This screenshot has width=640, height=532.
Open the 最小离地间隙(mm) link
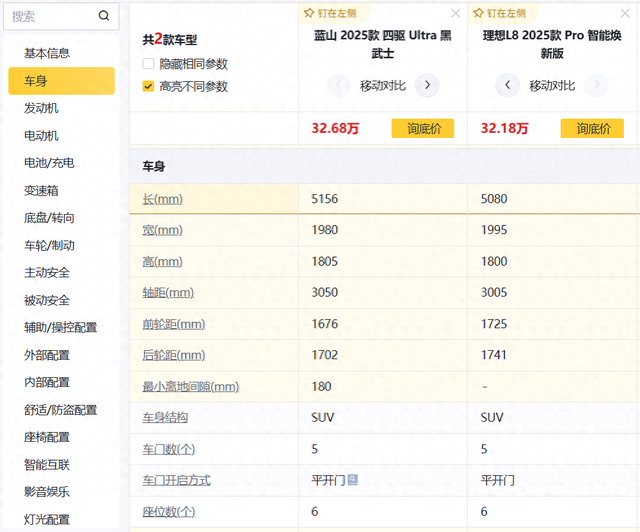pyautogui.click(x=191, y=387)
